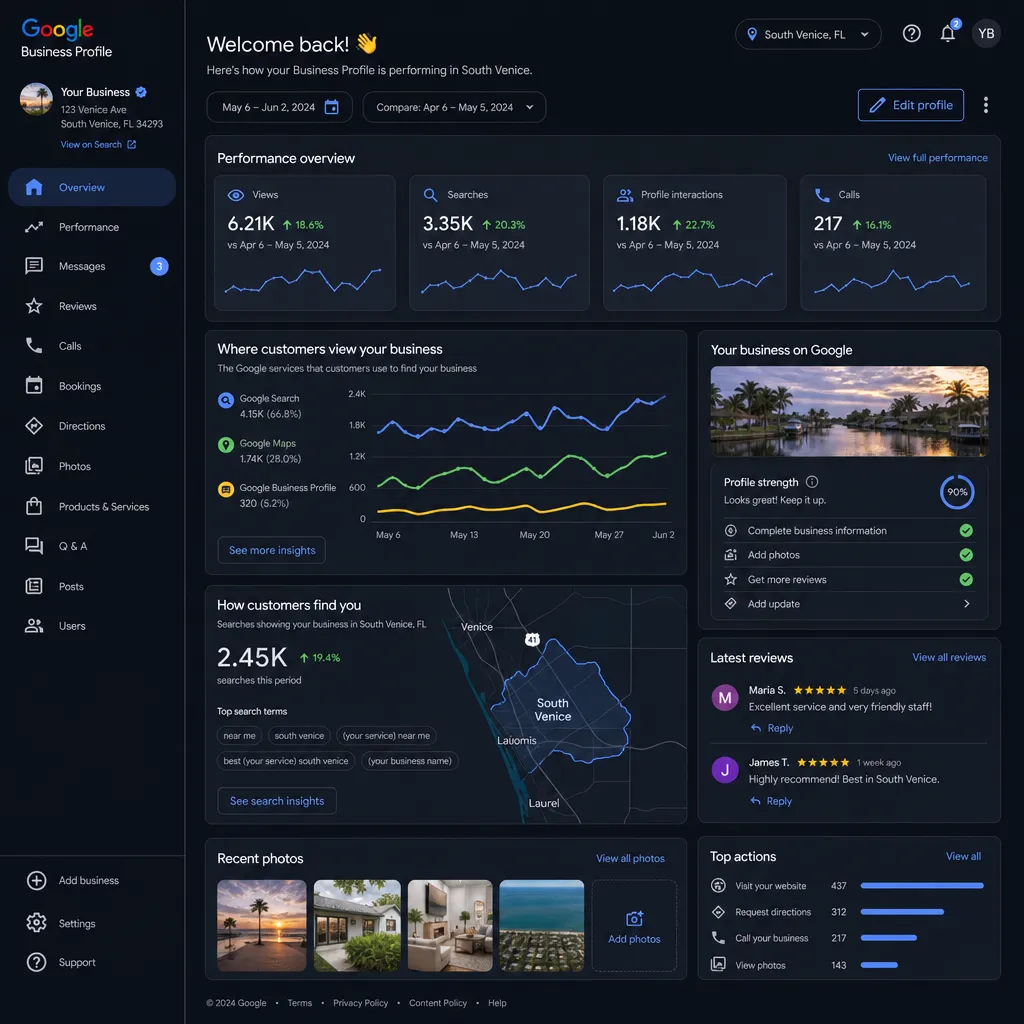Click the Calls phone icon in overview
This screenshot has height=1024, width=1024.
point(822,195)
